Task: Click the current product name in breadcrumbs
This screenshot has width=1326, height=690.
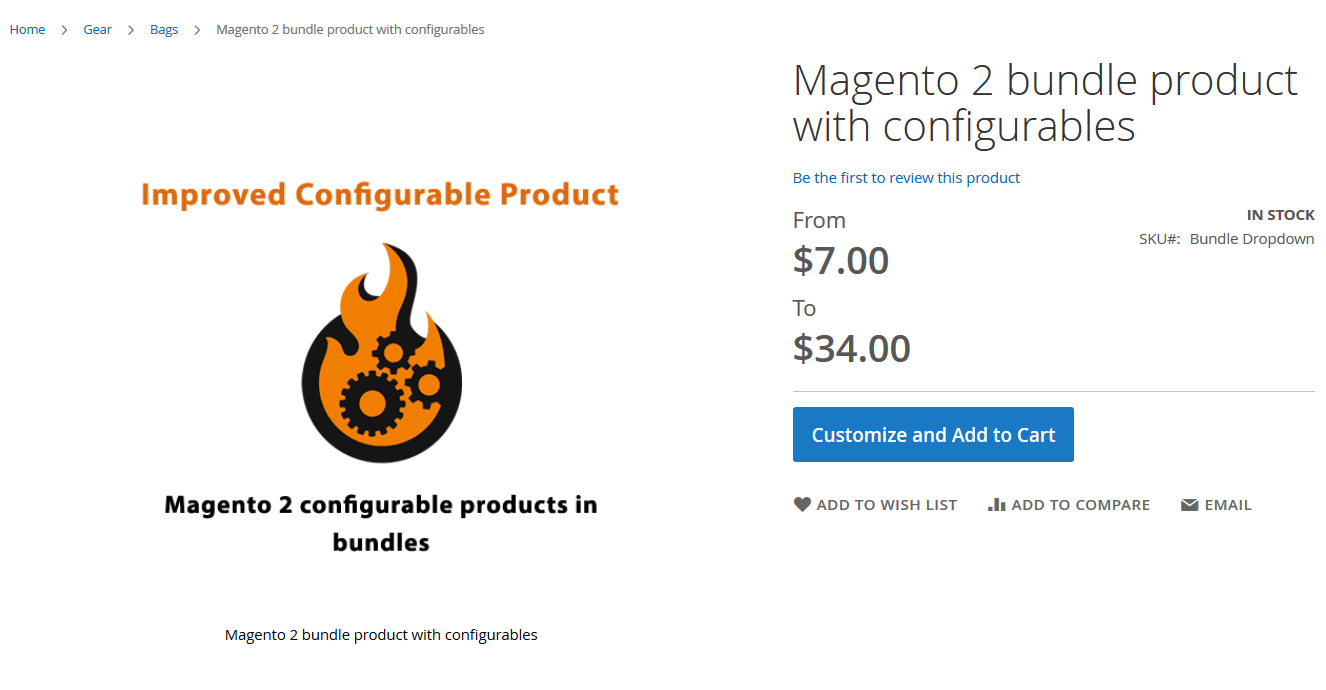Action: (x=350, y=30)
